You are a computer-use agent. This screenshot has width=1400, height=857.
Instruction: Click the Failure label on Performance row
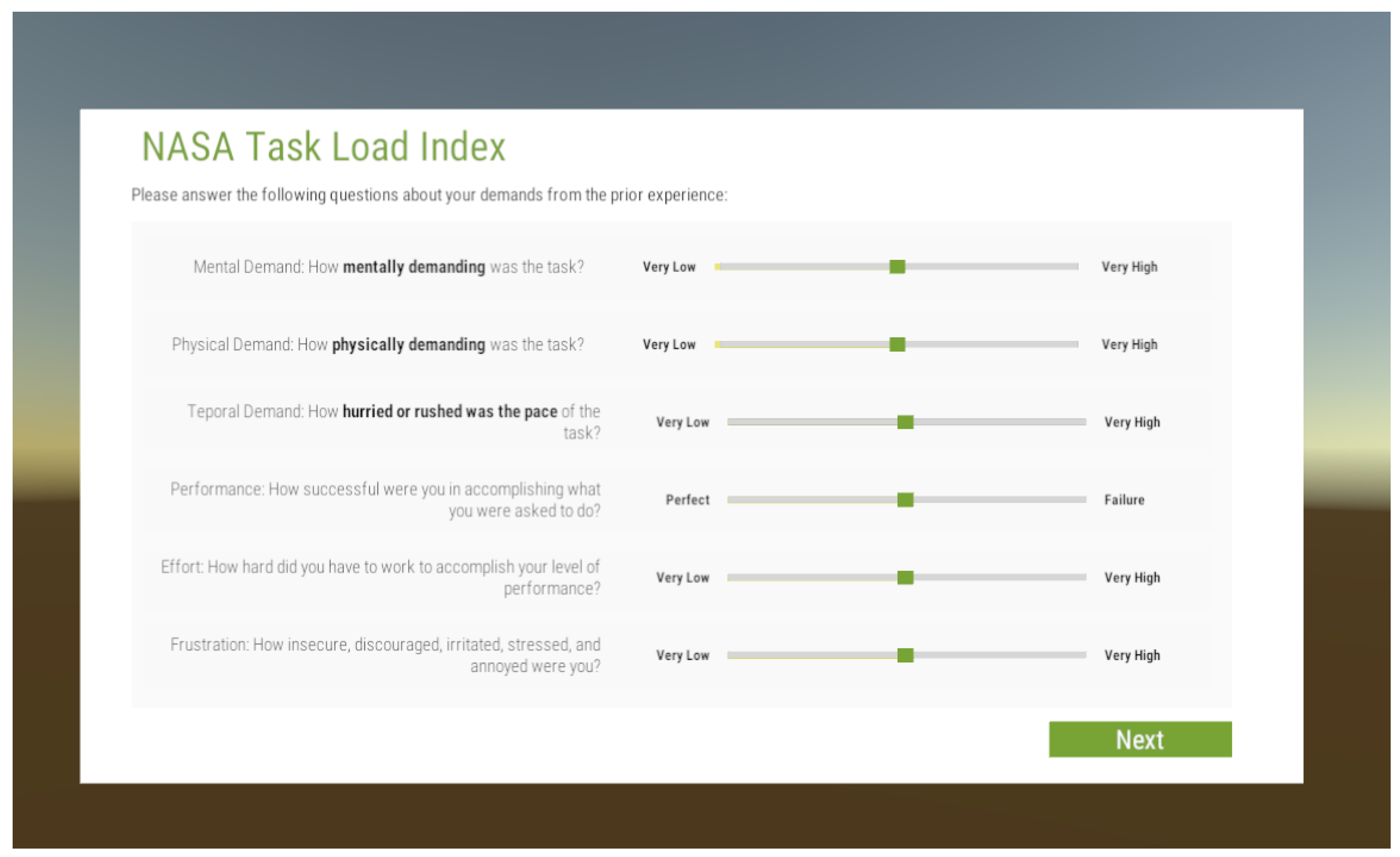(x=1124, y=500)
